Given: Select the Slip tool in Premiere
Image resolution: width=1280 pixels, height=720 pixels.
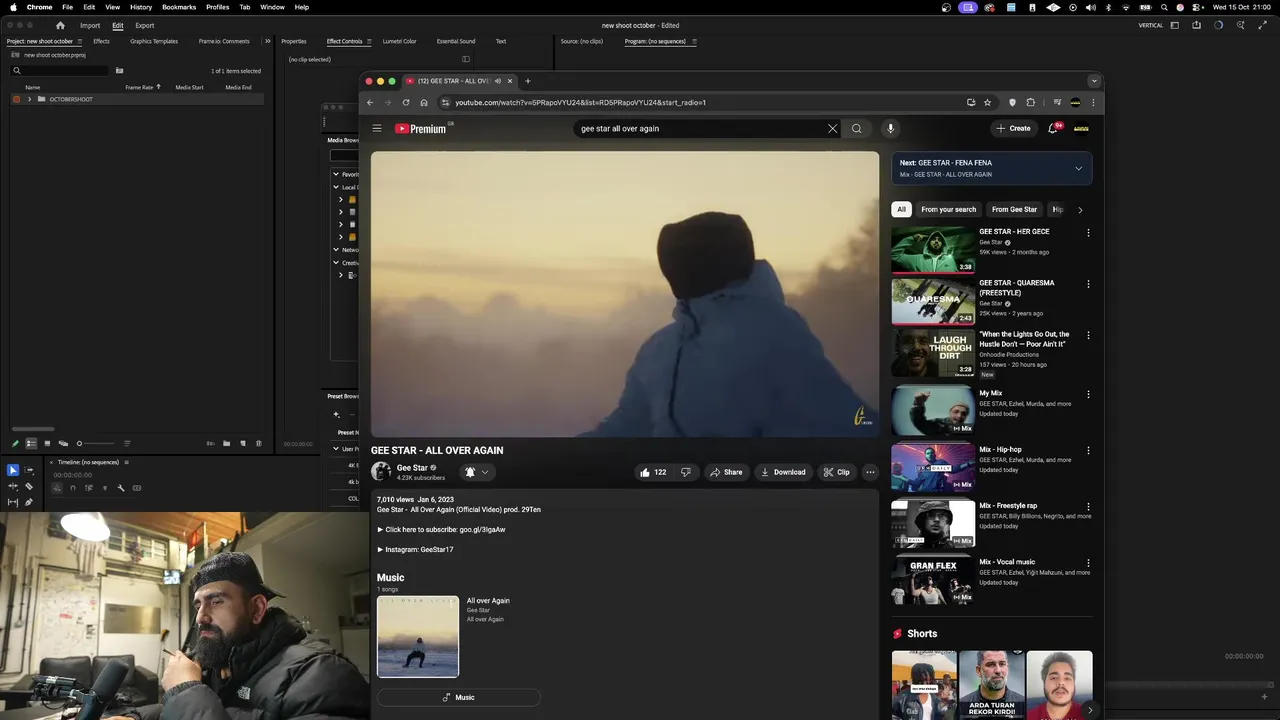Looking at the screenshot, I should [x=13, y=502].
